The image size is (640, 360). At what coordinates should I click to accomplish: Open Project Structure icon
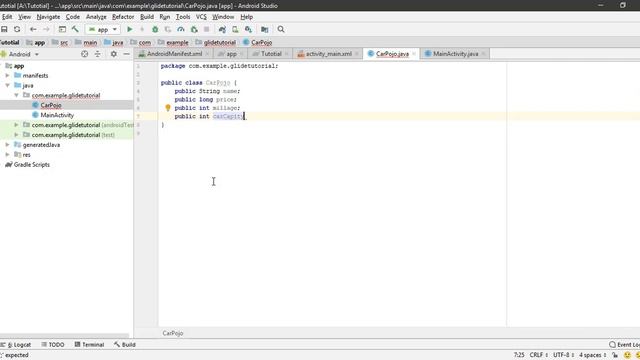pos(264,29)
